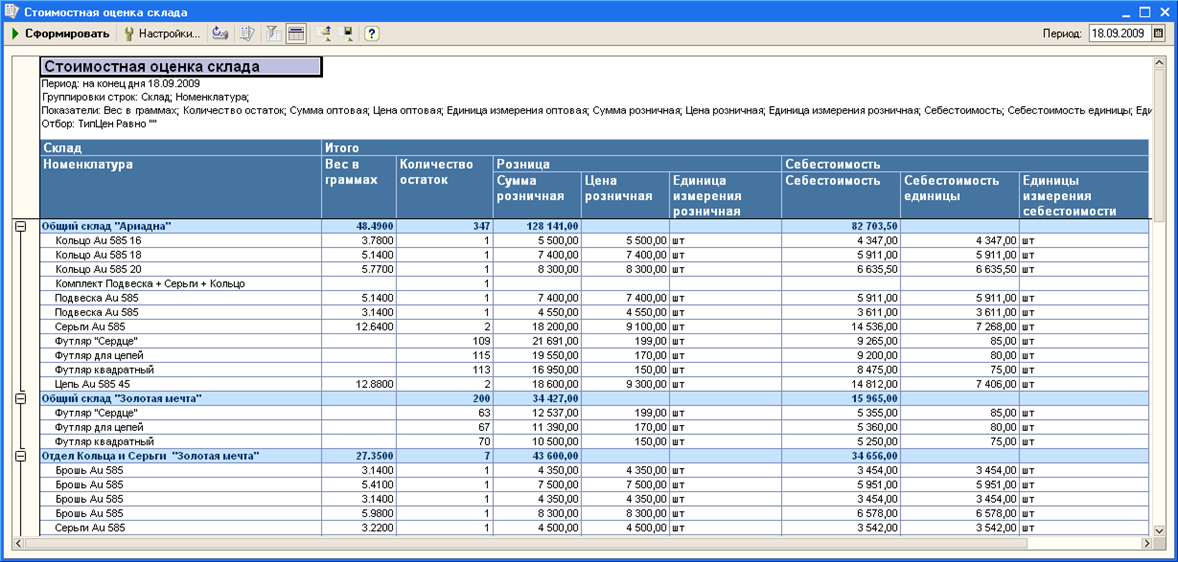Screen dimensions: 1178x562
Task: Click the Вес в граммах column header
Action: pyautogui.click(x=358, y=186)
